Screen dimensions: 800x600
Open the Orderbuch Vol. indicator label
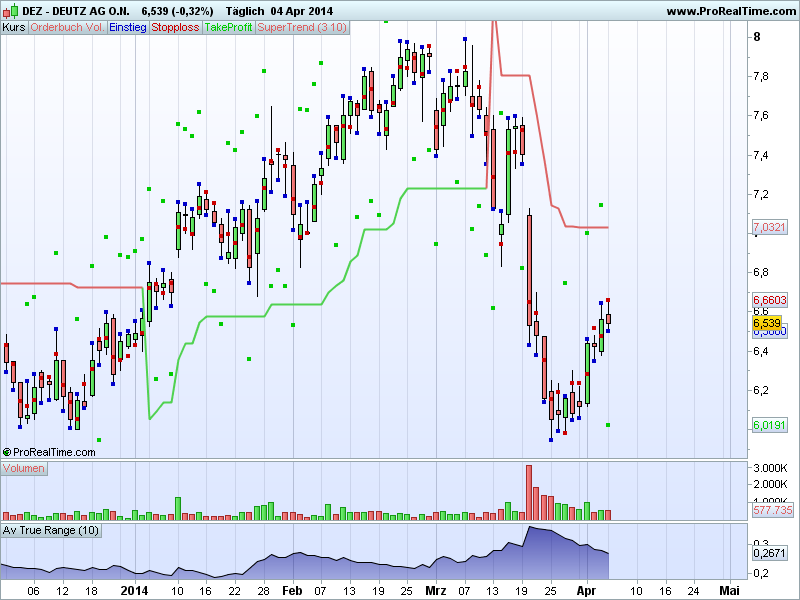point(67,28)
